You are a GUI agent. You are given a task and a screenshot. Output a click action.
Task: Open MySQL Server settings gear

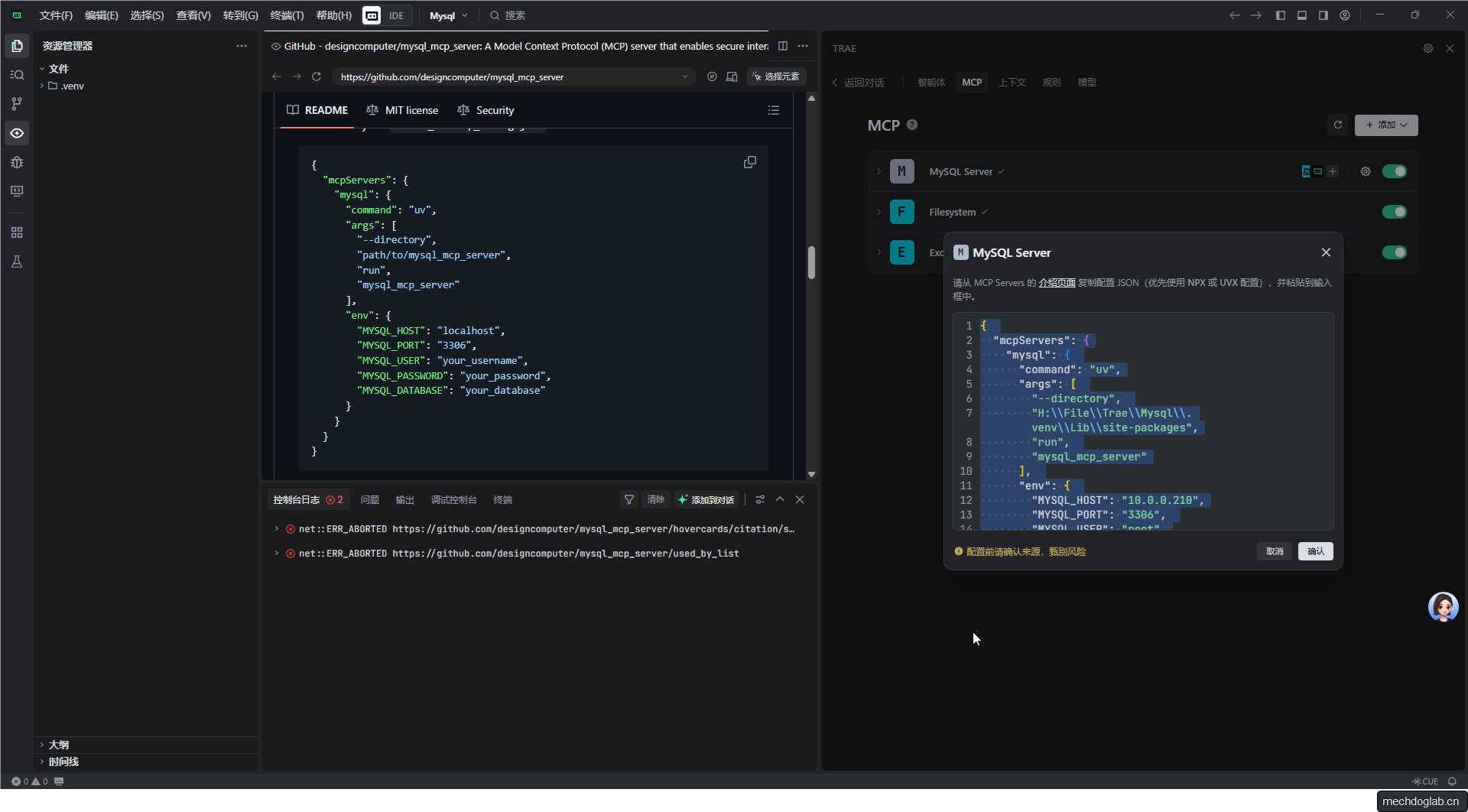click(x=1366, y=171)
